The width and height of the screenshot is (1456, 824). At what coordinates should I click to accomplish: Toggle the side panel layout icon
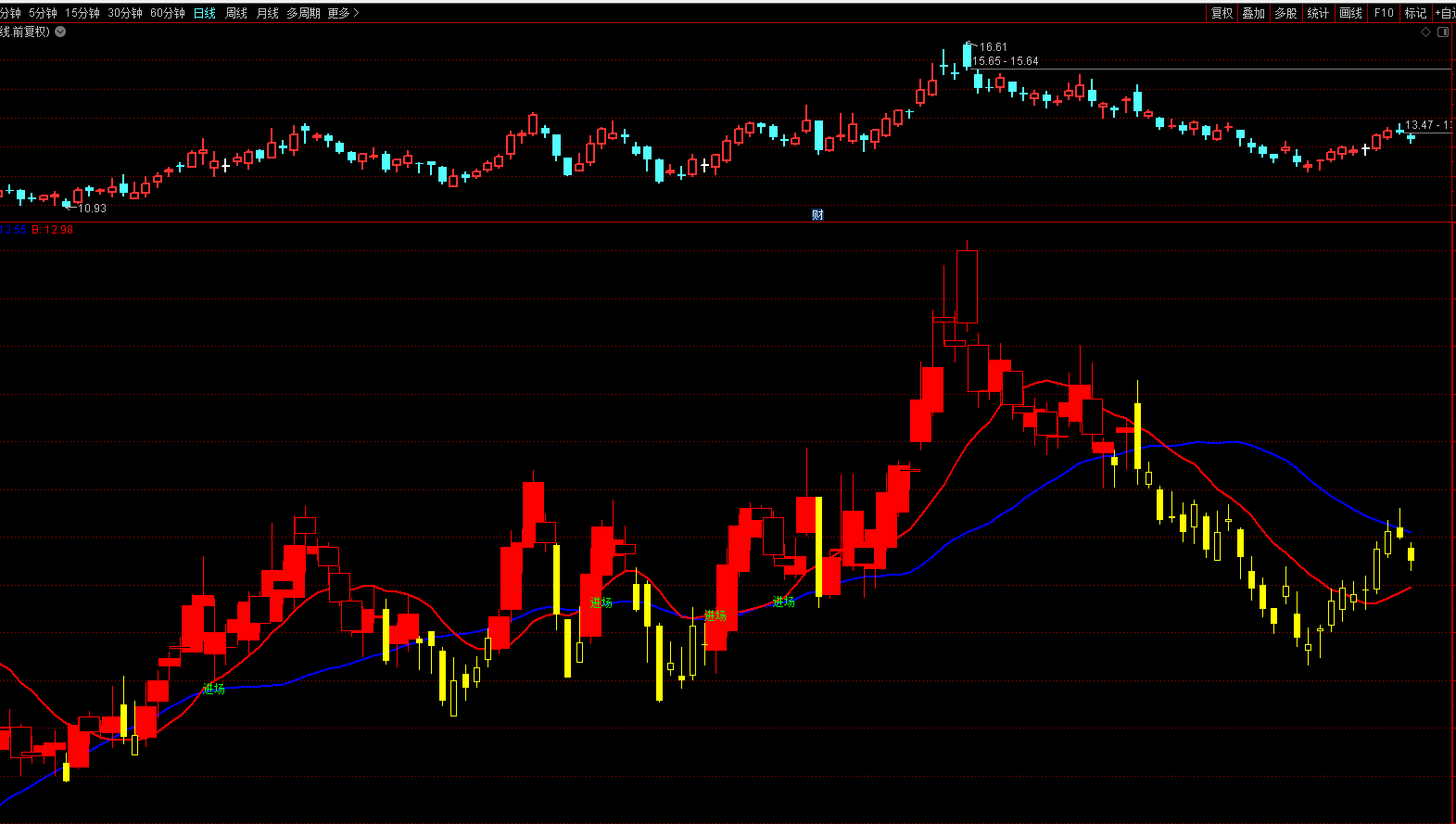click(x=1443, y=32)
